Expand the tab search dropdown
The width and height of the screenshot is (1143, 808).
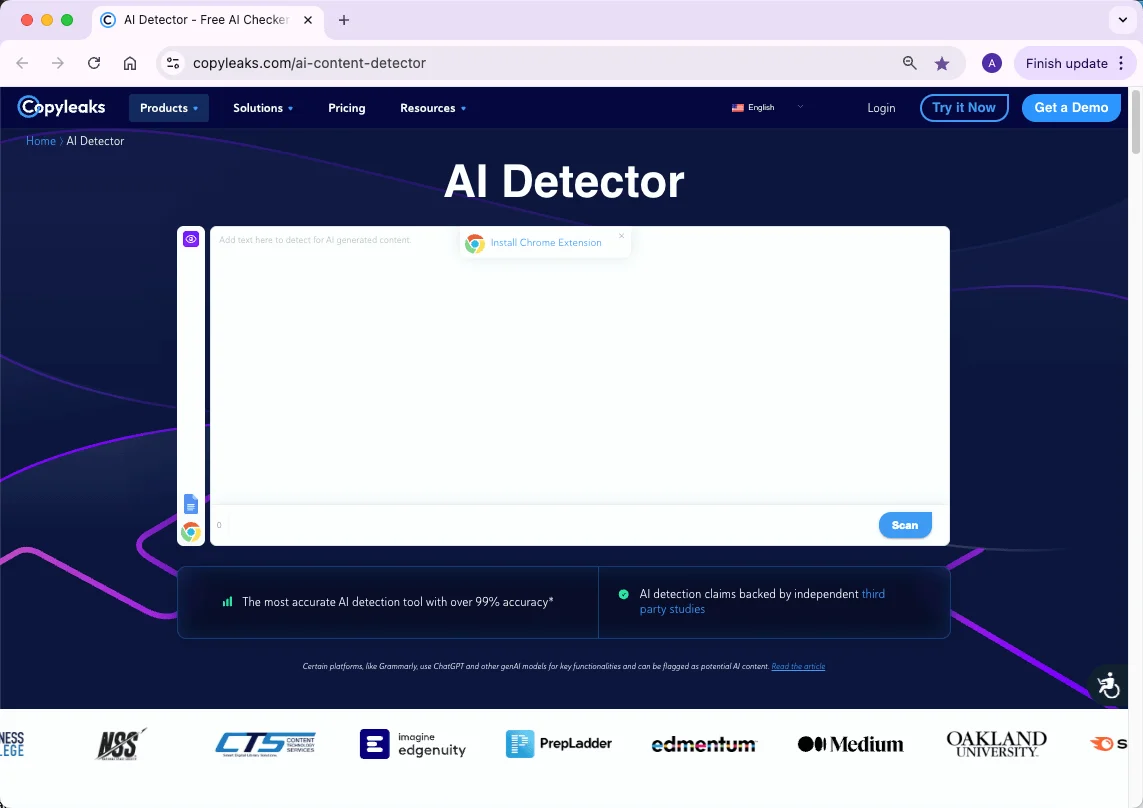click(x=1123, y=20)
